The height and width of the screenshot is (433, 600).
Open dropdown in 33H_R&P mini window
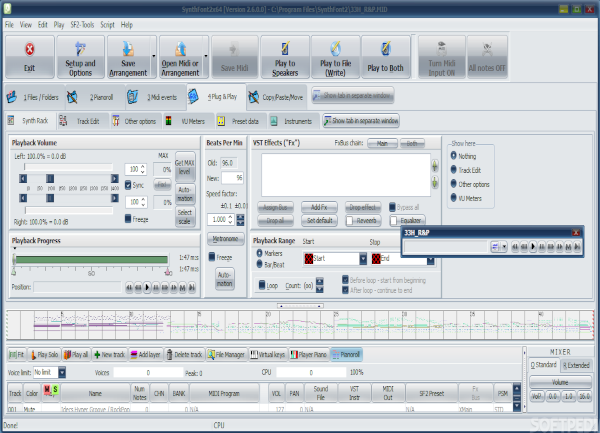pyautogui.click(x=504, y=247)
